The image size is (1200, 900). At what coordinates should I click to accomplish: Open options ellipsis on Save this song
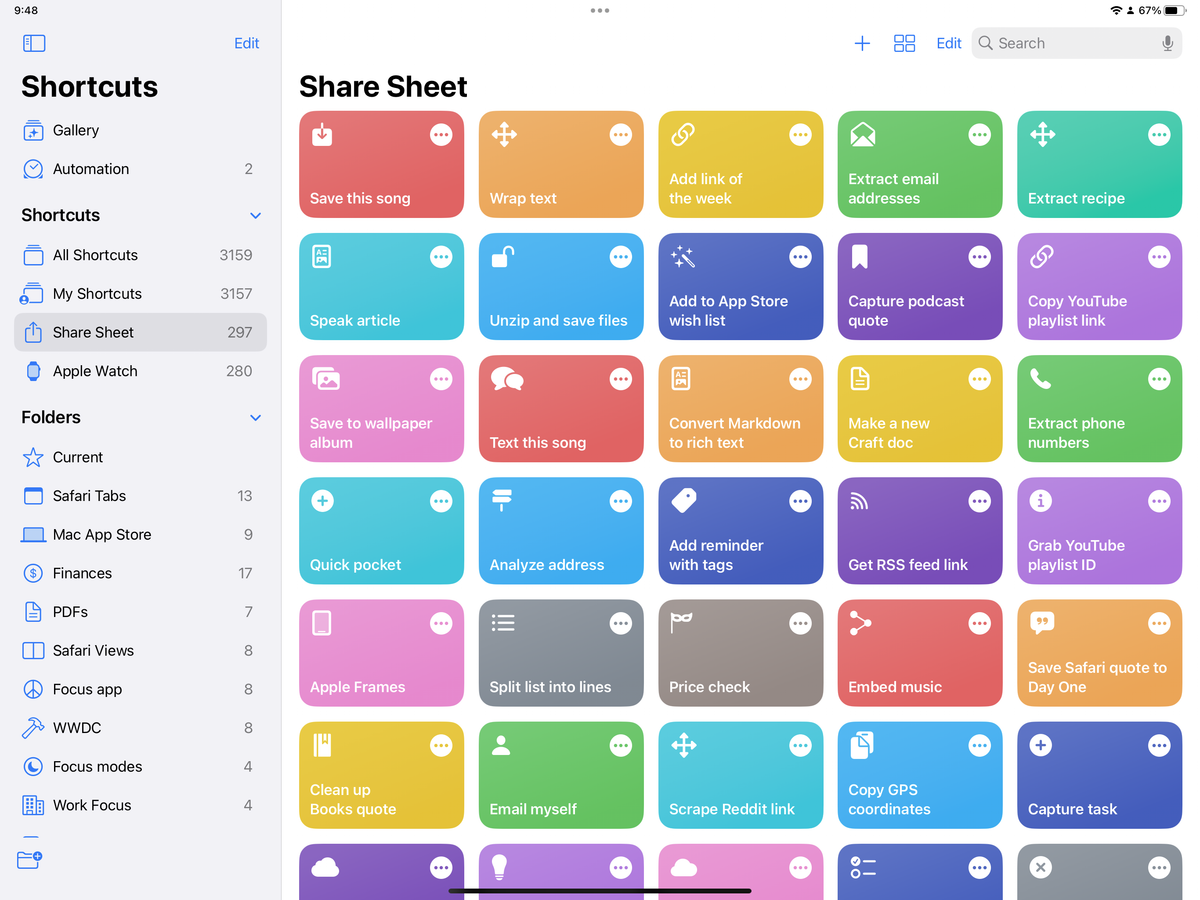point(441,134)
